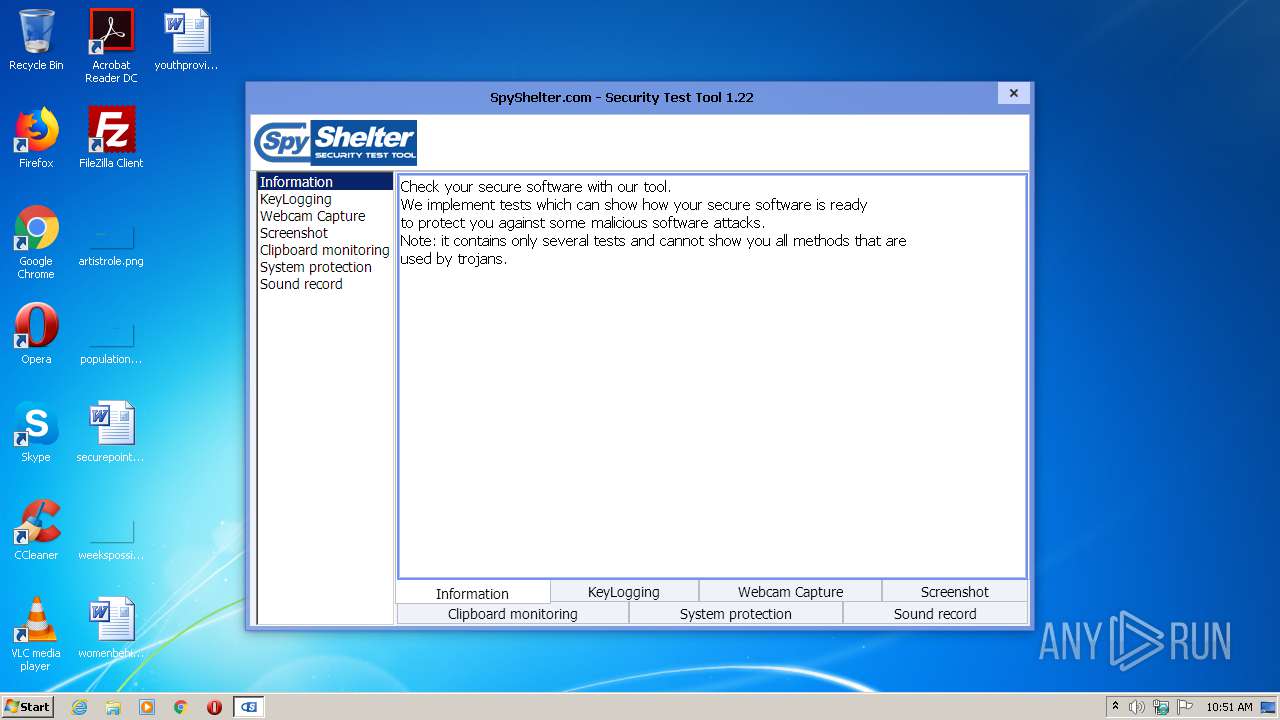Open media player taskbar icon
The image size is (1280, 720).
point(147,707)
